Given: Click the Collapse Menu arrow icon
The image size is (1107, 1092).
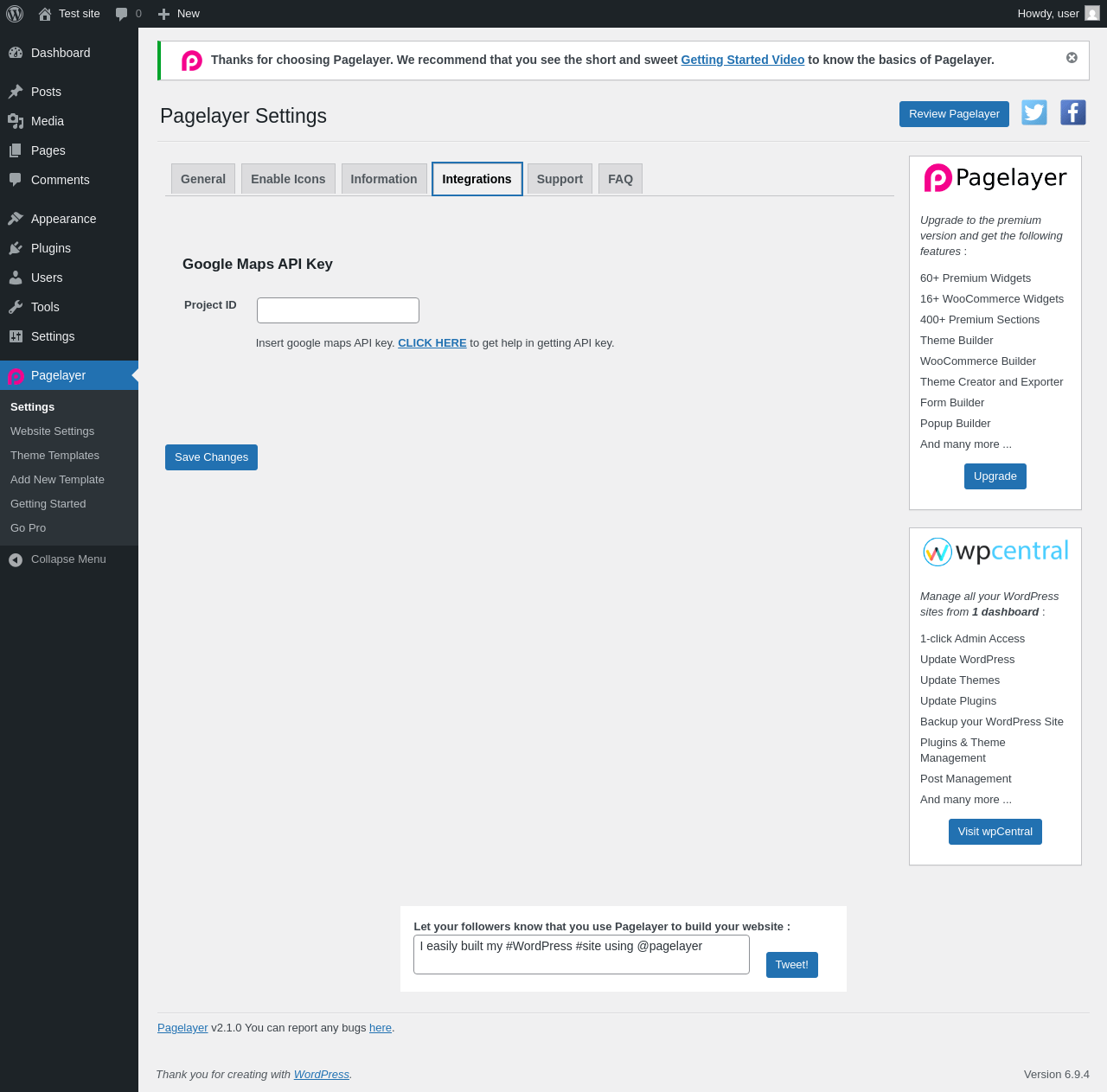Looking at the screenshot, I should (16, 560).
